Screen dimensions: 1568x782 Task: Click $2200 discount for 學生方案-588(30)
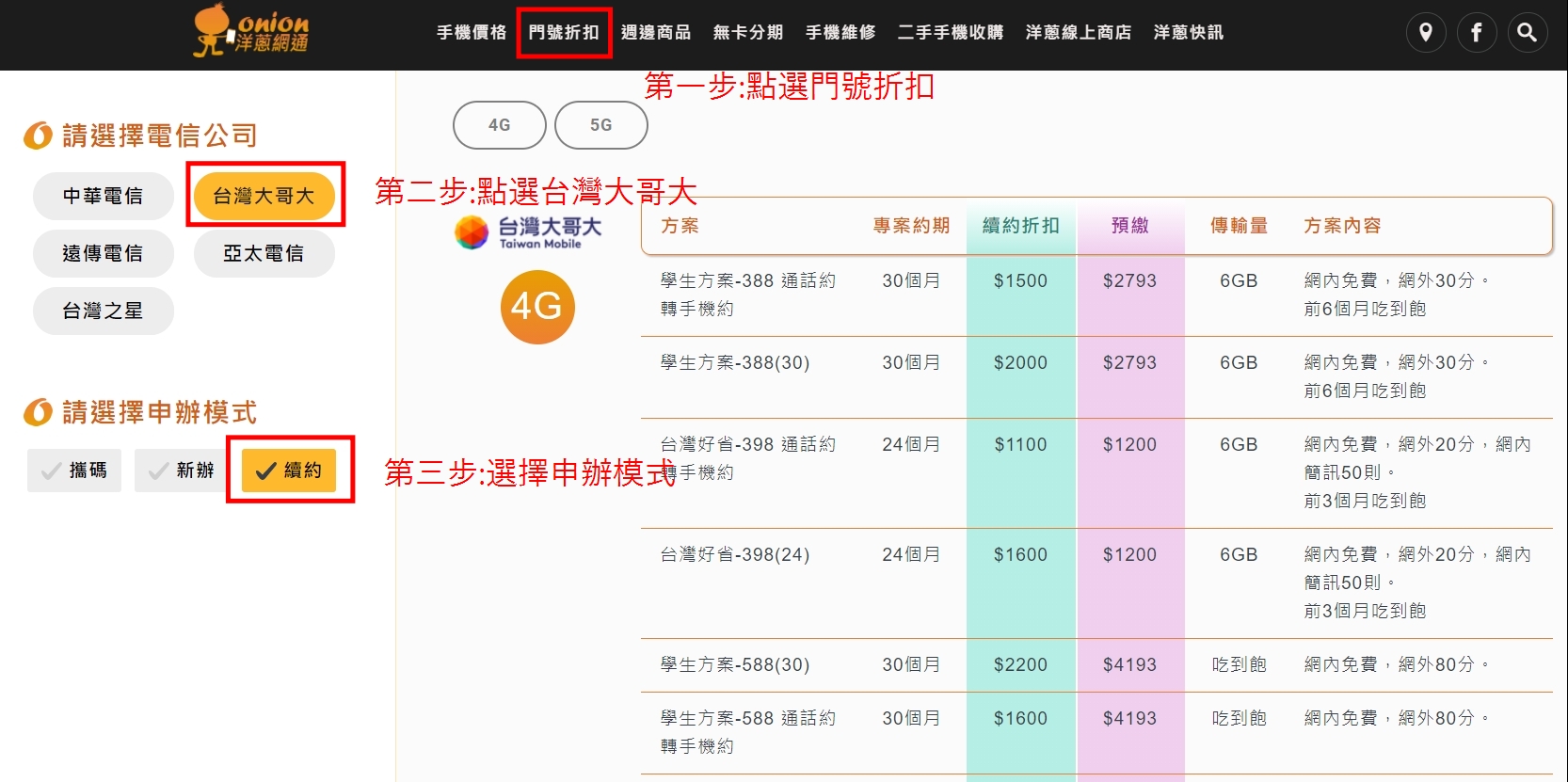tap(1021, 664)
